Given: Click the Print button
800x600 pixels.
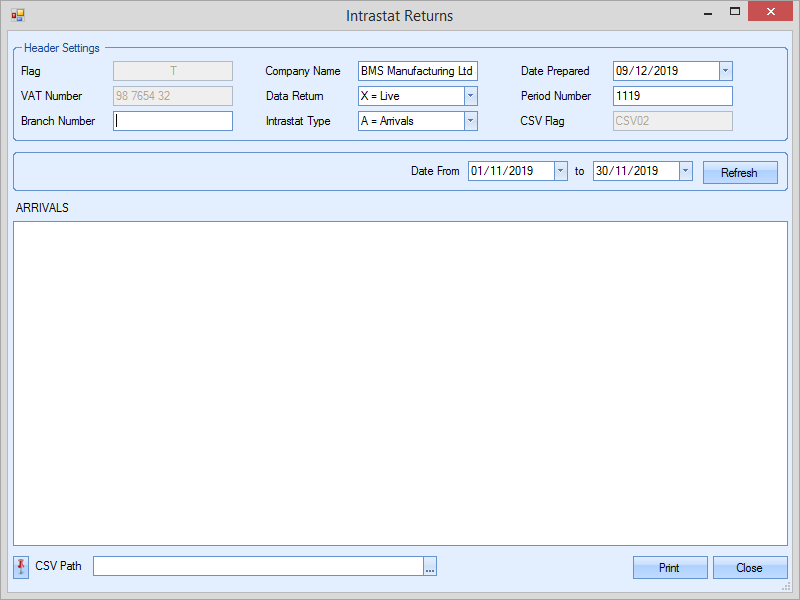Looking at the screenshot, I should 669,567.
